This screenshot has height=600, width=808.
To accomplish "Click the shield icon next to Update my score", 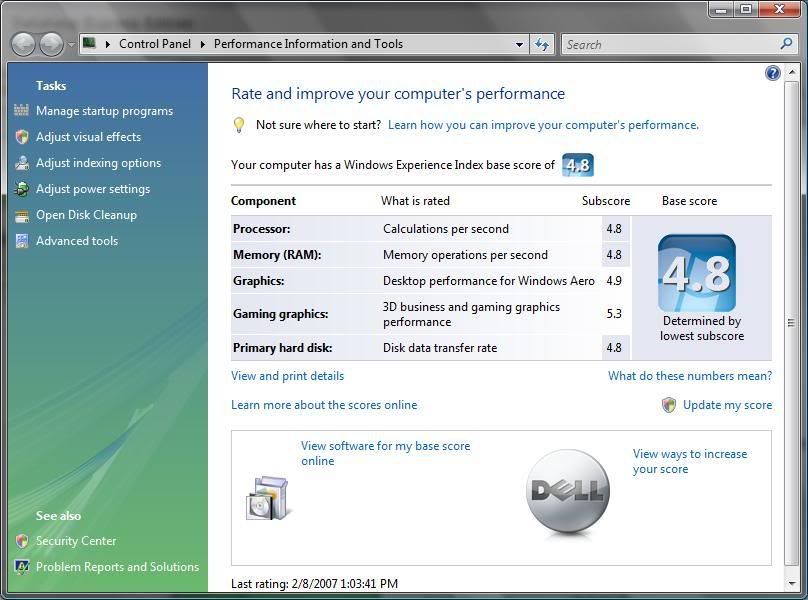I will [x=669, y=405].
